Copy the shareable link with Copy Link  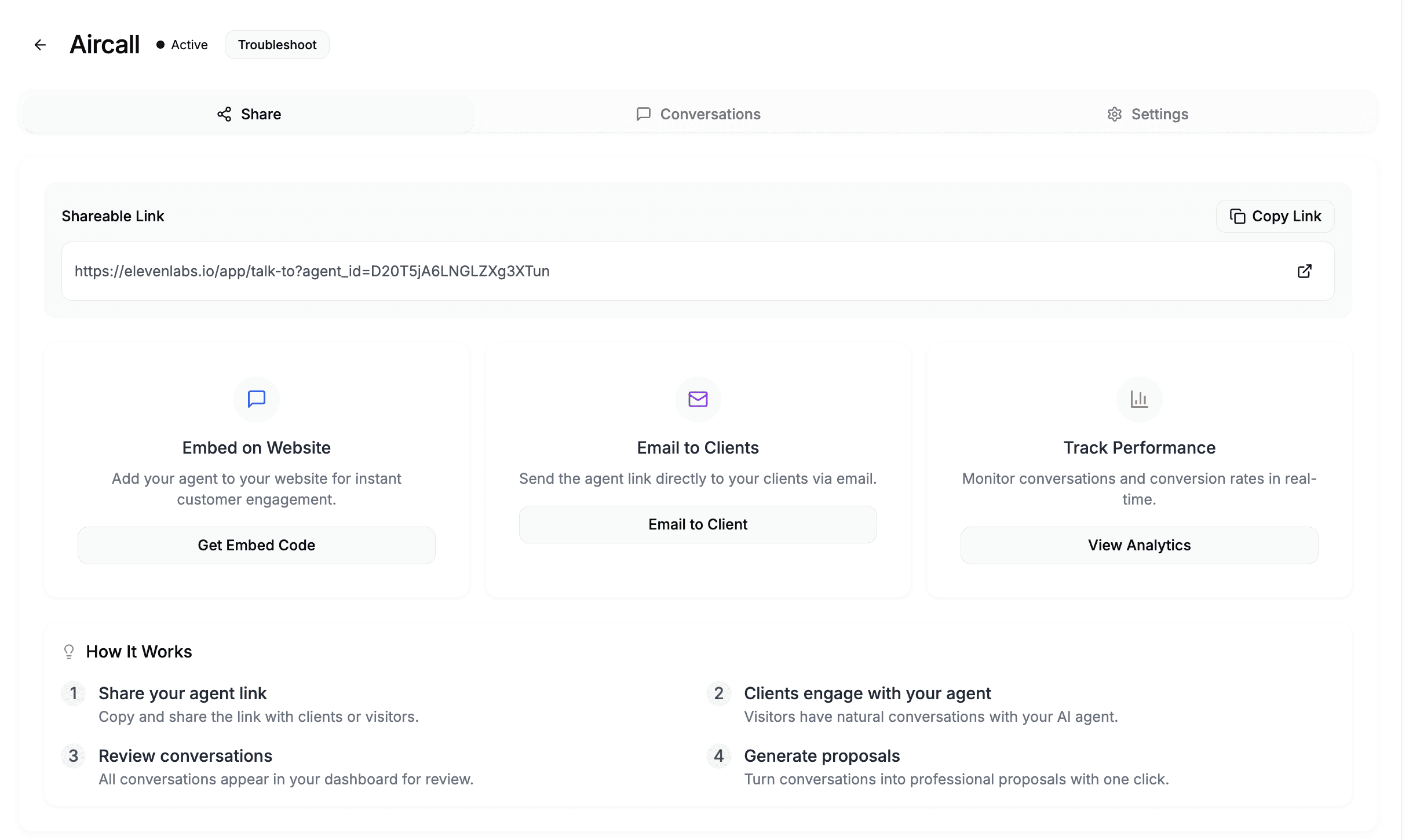[1275, 216]
